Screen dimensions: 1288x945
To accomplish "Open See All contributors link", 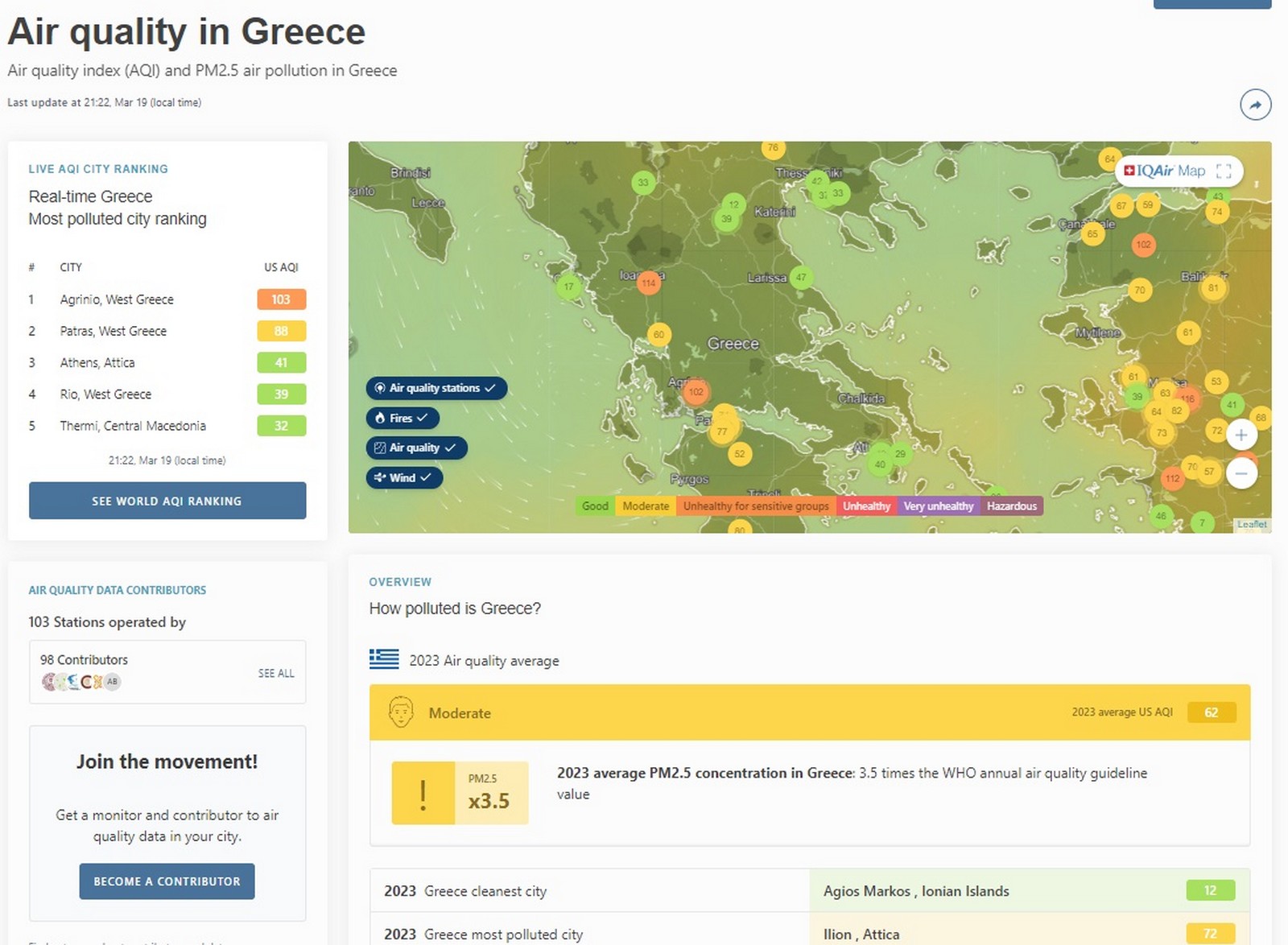I will [x=275, y=673].
